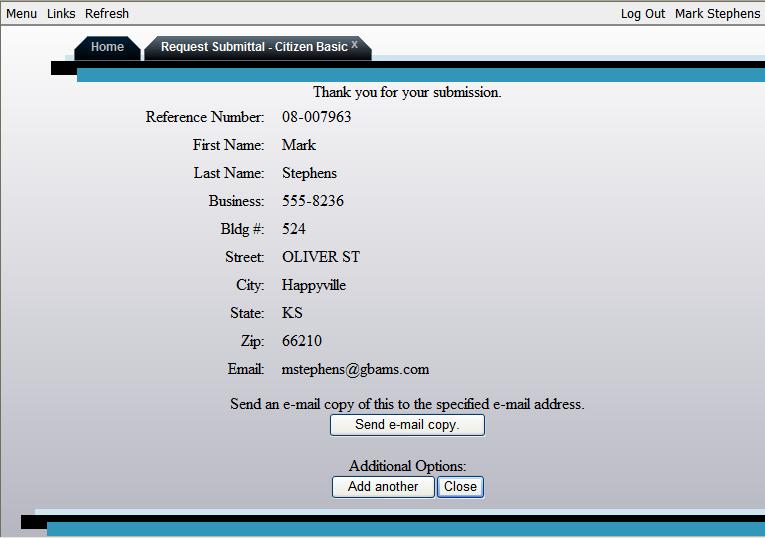
Task: Click the City label
Action: (x=250, y=285)
